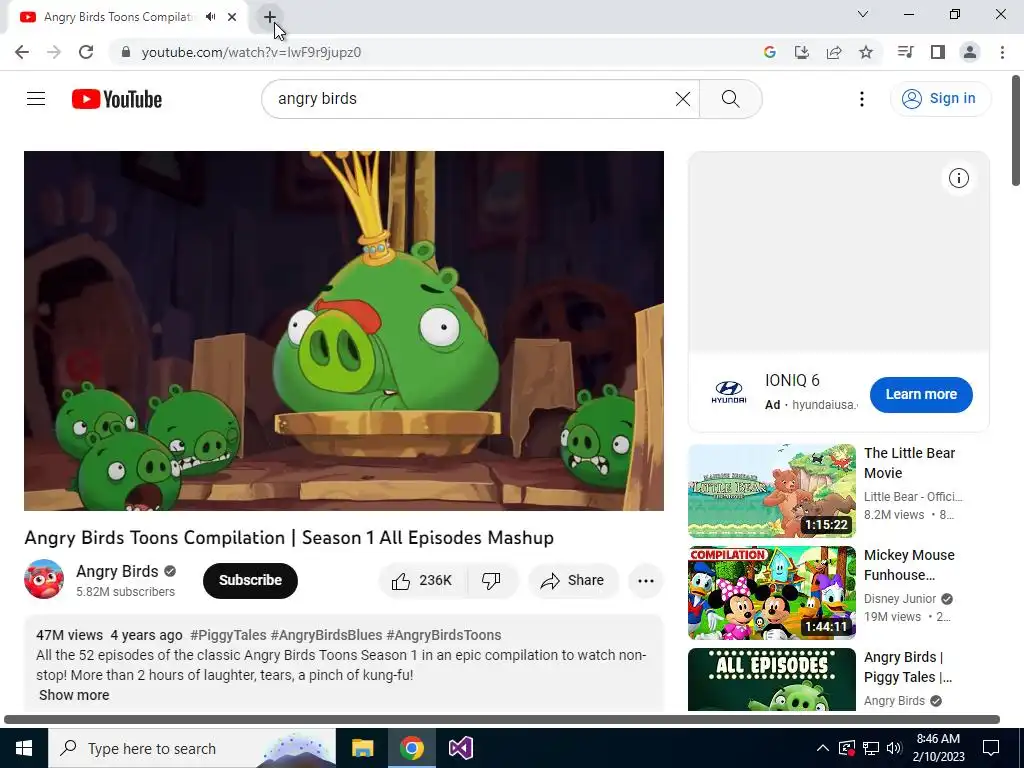The width and height of the screenshot is (1024, 768).
Task: Click the horizontal page scrollbar
Action: pyautogui.click(x=502, y=720)
